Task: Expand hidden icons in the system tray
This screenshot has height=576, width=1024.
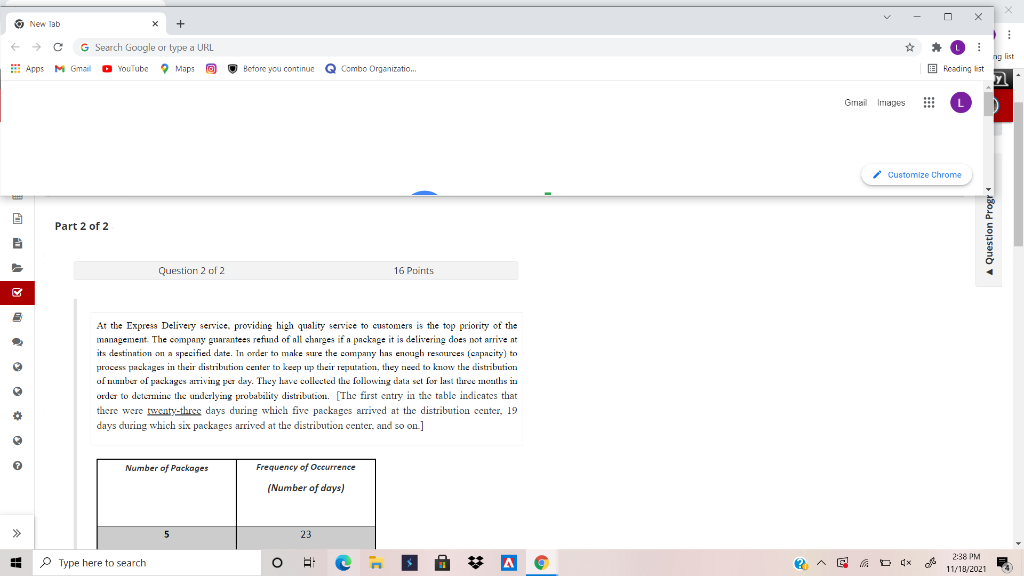Action: click(x=820, y=562)
